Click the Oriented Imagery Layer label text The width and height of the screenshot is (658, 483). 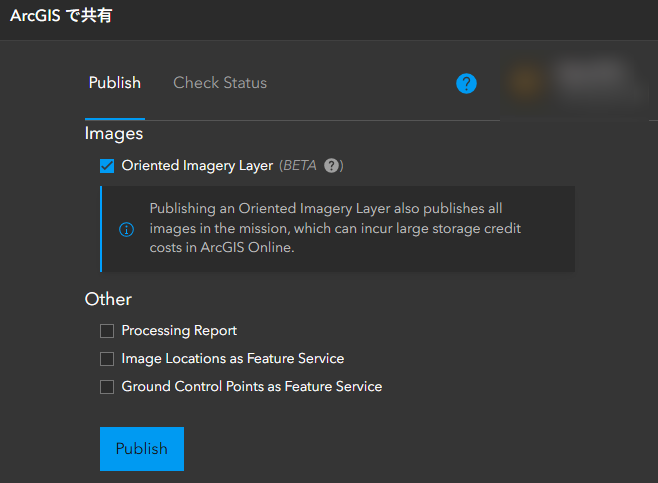coord(197,166)
